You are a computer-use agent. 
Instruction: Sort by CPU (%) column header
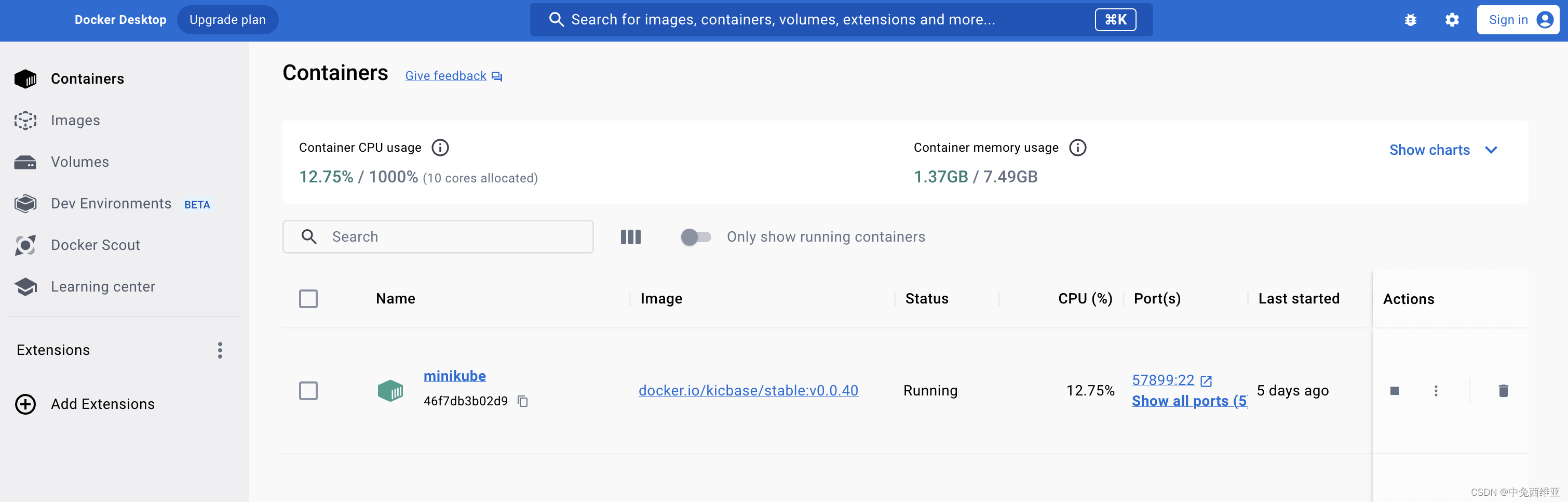click(x=1085, y=298)
